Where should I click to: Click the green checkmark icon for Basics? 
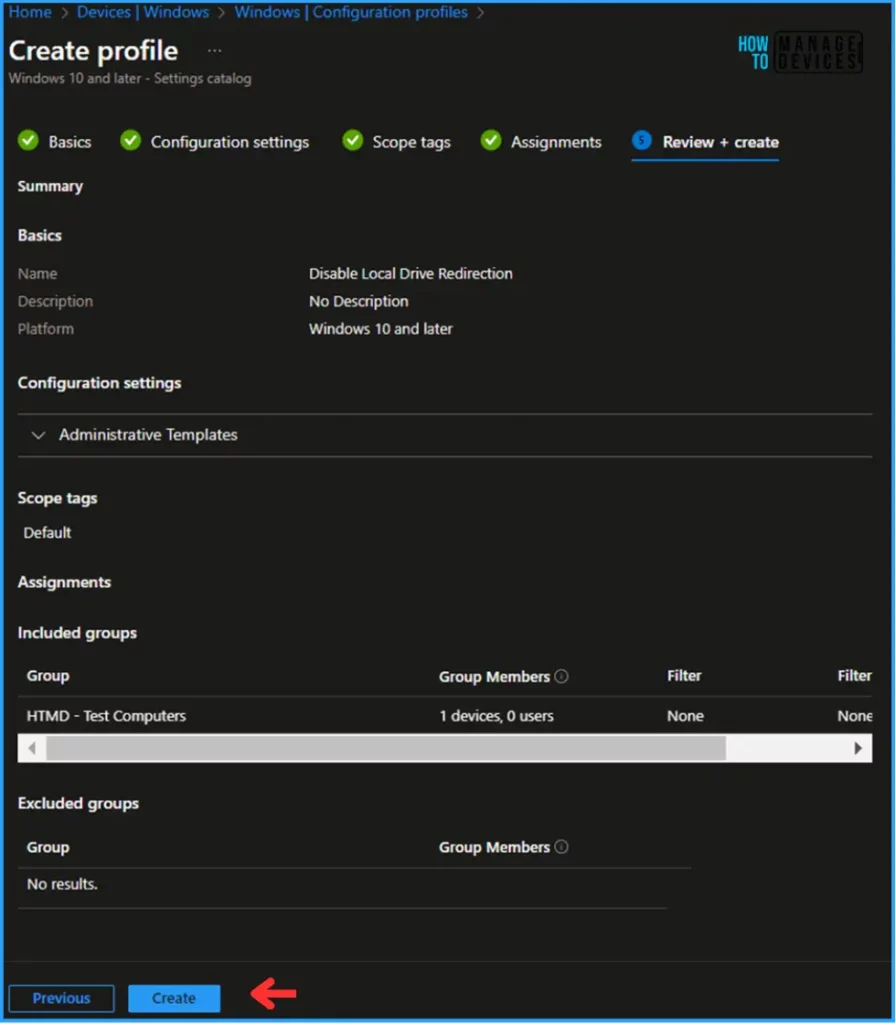tap(28, 140)
